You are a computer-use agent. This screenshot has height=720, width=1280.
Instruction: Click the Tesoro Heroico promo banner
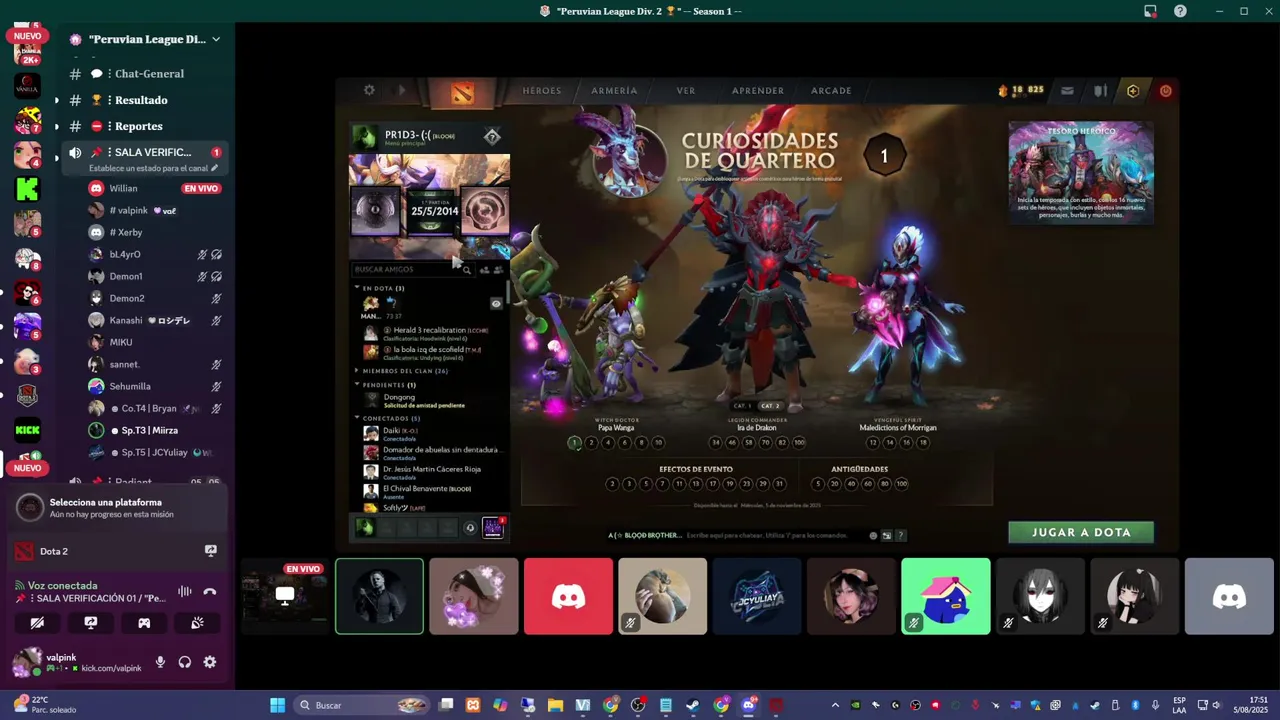(x=1080, y=172)
